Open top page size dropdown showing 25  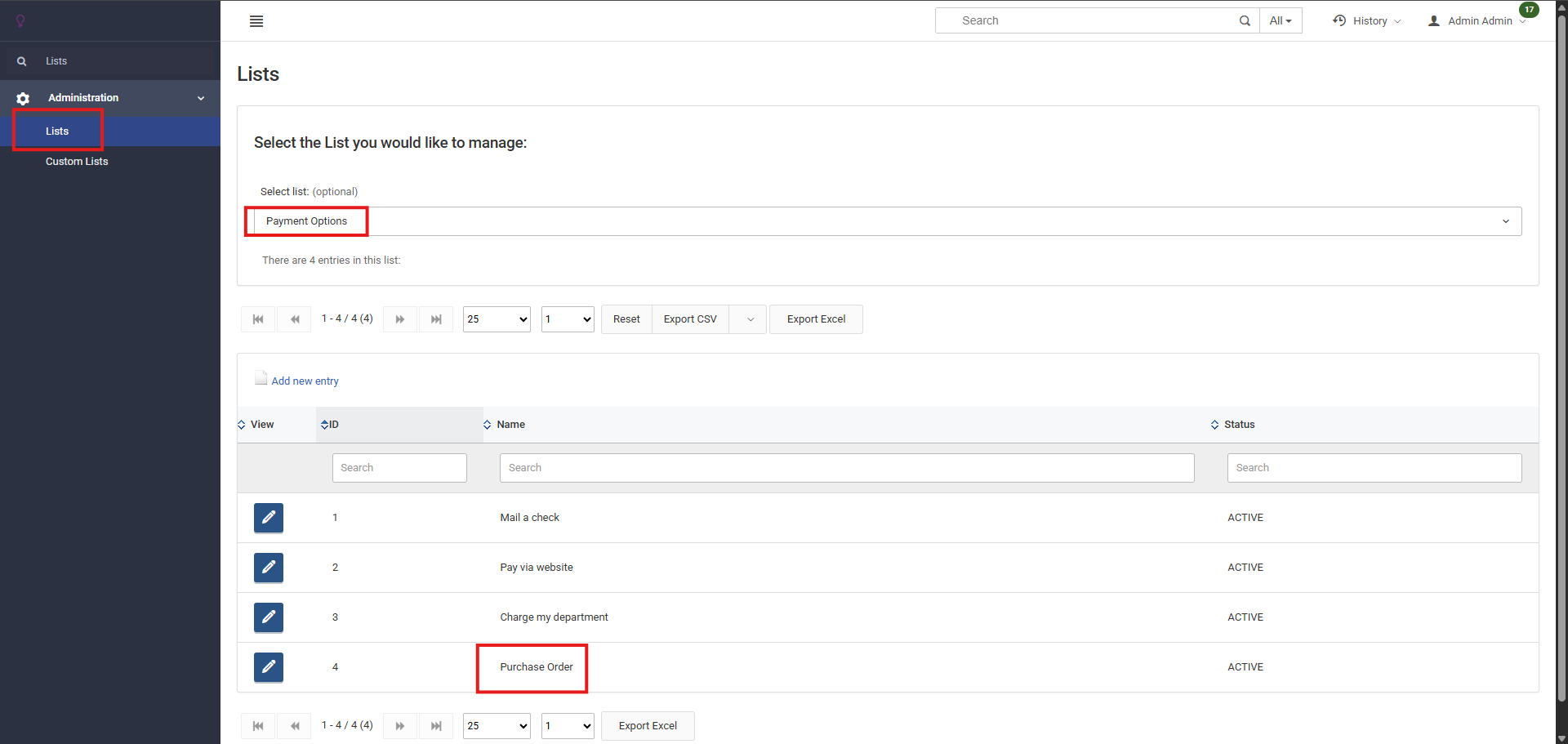pos(497,319)
